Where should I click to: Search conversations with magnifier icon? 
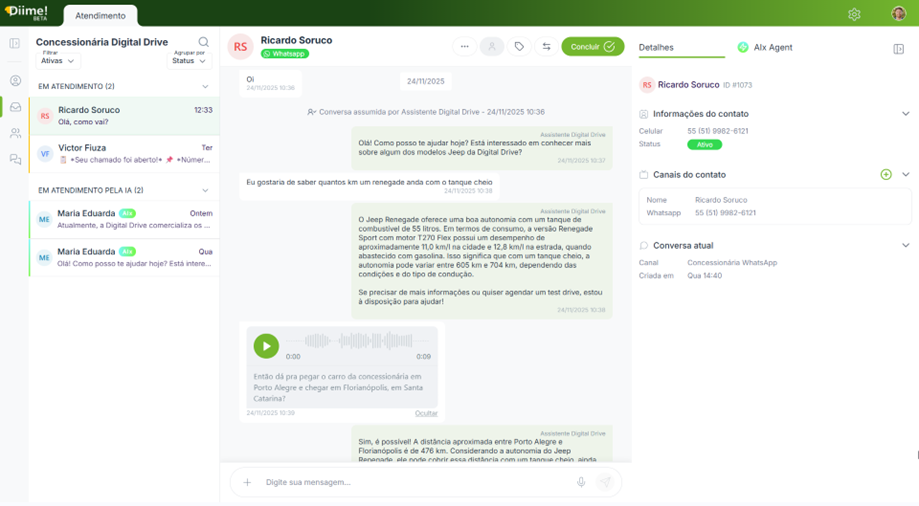[203, 42]
